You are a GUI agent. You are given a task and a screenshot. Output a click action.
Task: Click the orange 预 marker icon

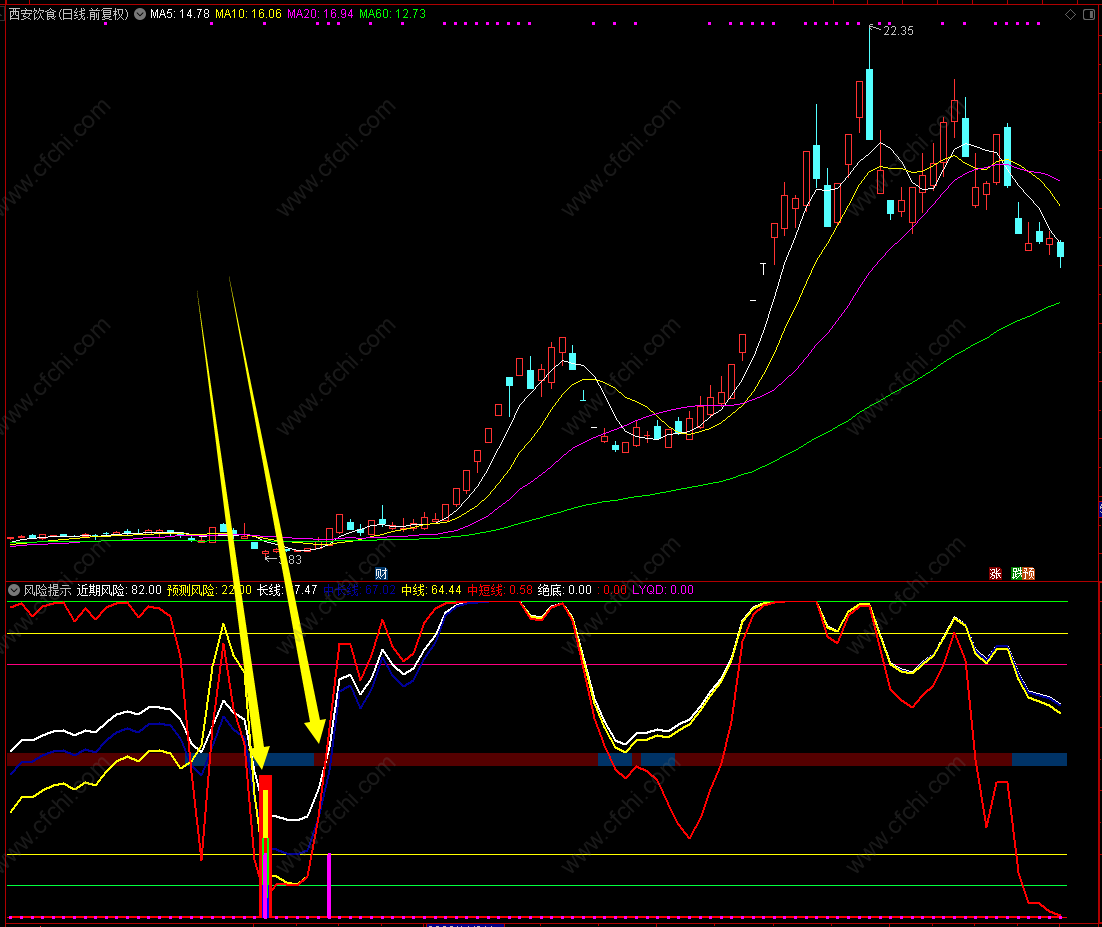click(x=1029, y=573)
